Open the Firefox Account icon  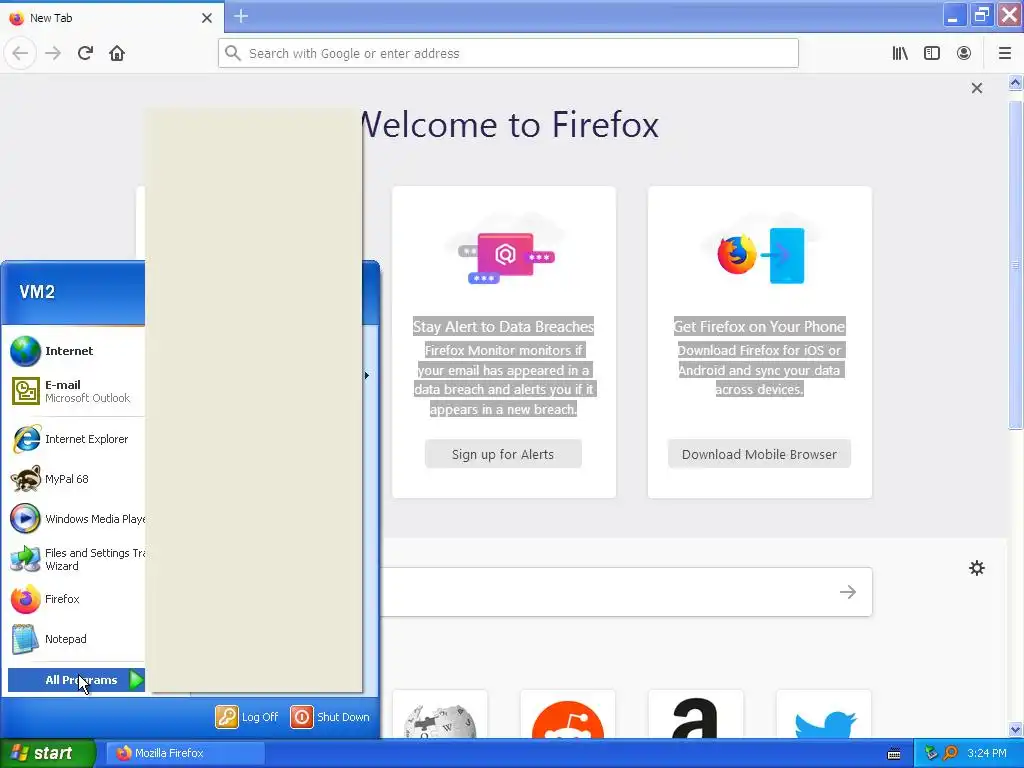click(x=964, y=53)
